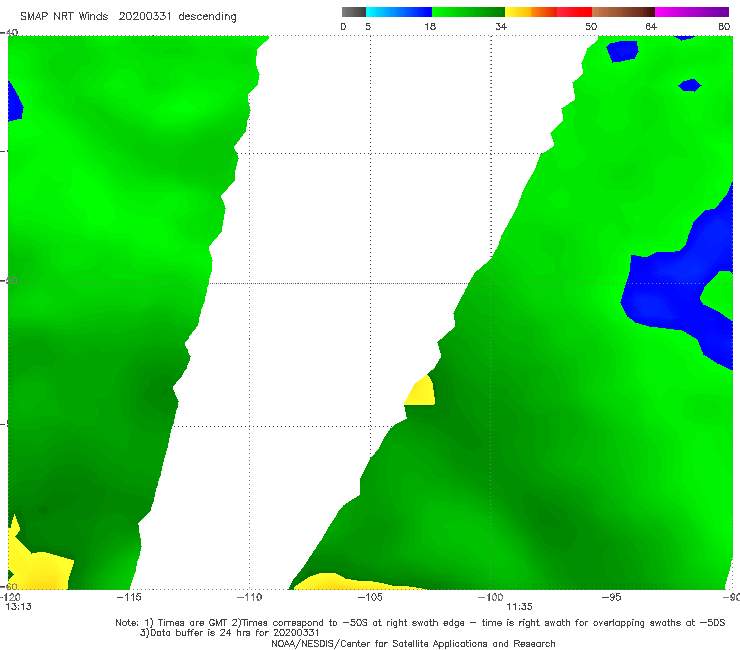
Task: Click the swath time '11:35'
Action: point(519,607)
